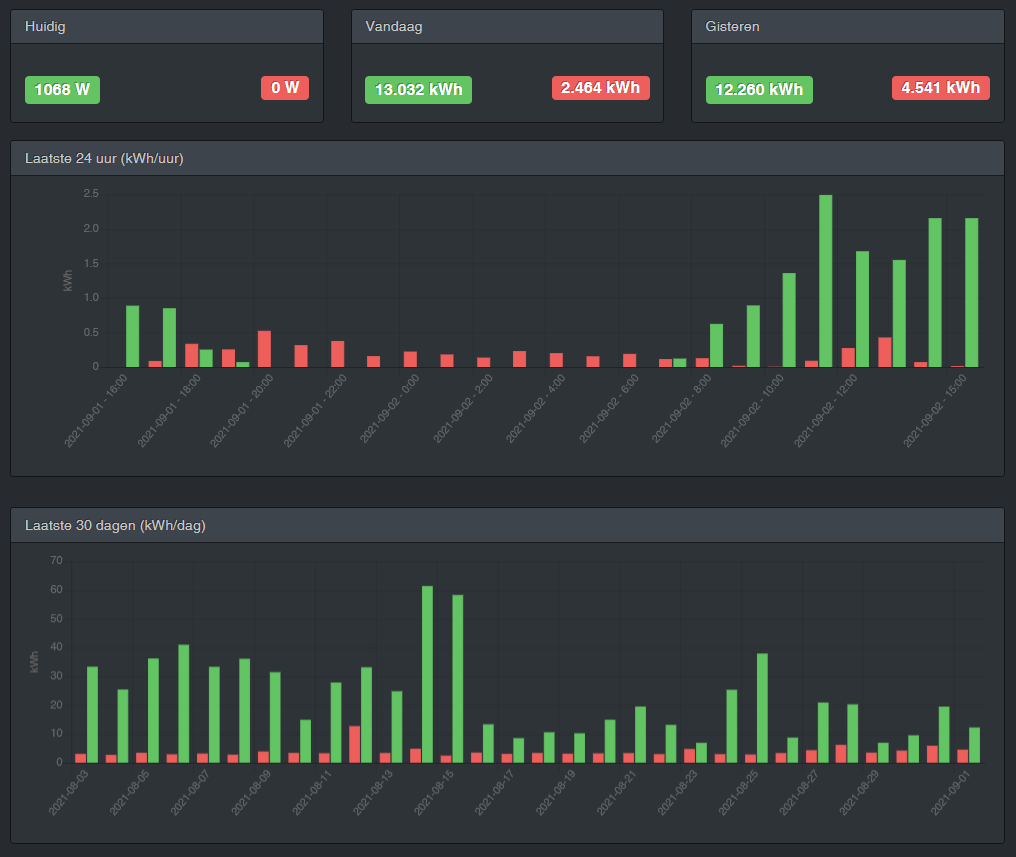Click the Laatste 24 uur chart title
Viewport: 1016px width, 857px height.
104,159
